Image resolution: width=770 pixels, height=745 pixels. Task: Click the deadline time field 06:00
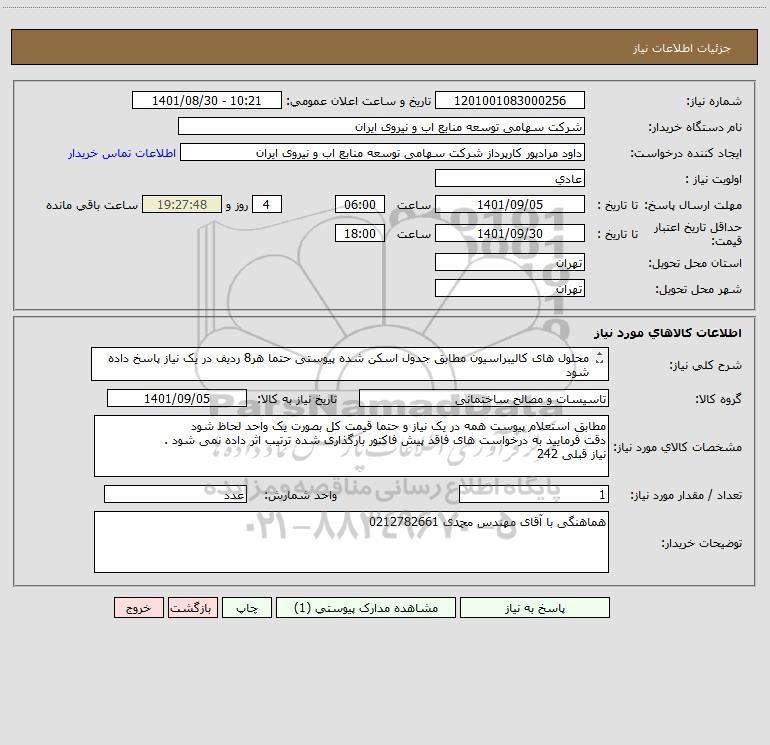coord(359,204)
